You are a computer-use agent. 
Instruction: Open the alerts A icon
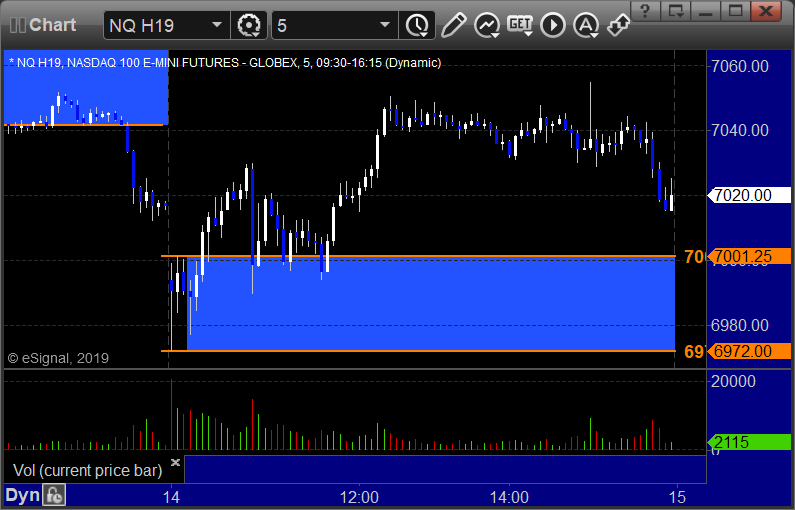(586, 25)
